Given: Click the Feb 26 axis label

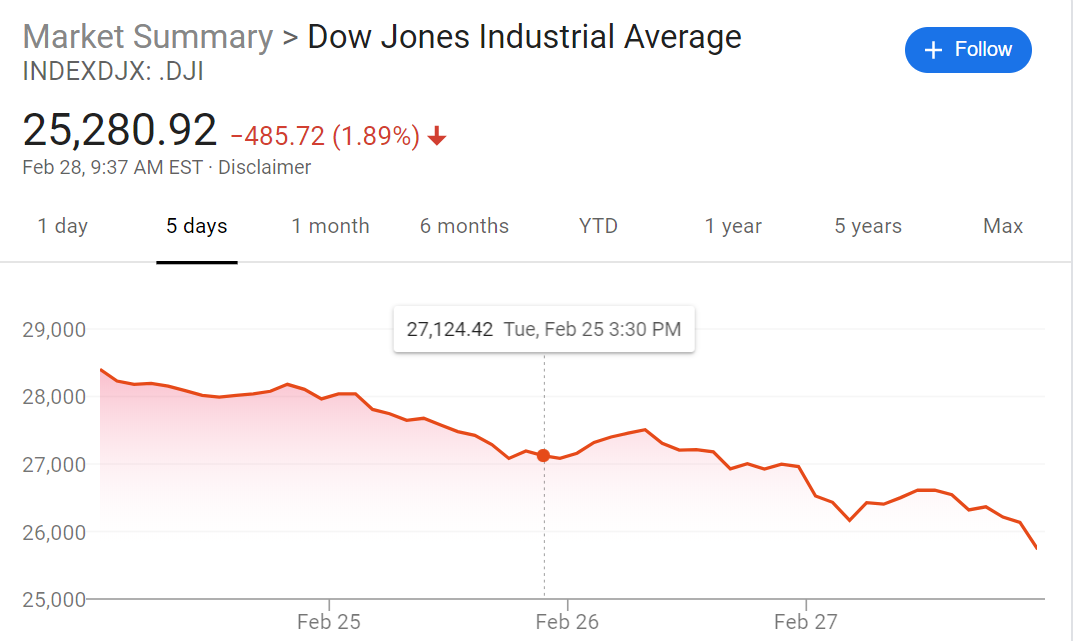Looking at the screenshot, I should [567, 622].
